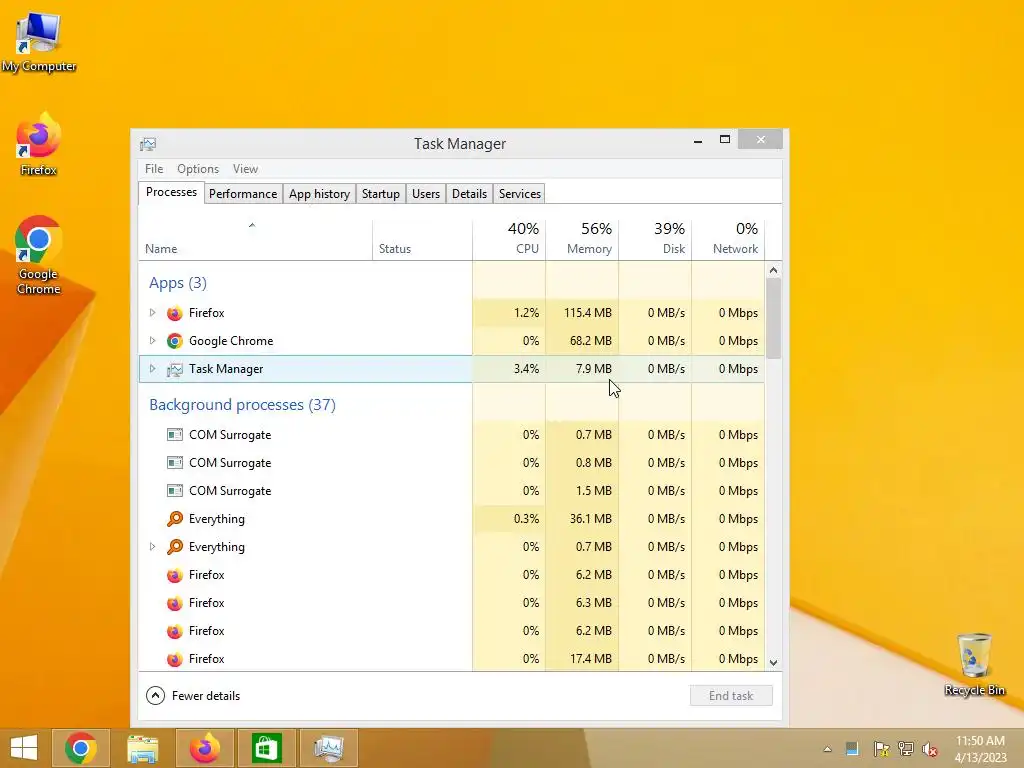Open the Store app on taskbar
1024x768 pixels.
point(266,748)
